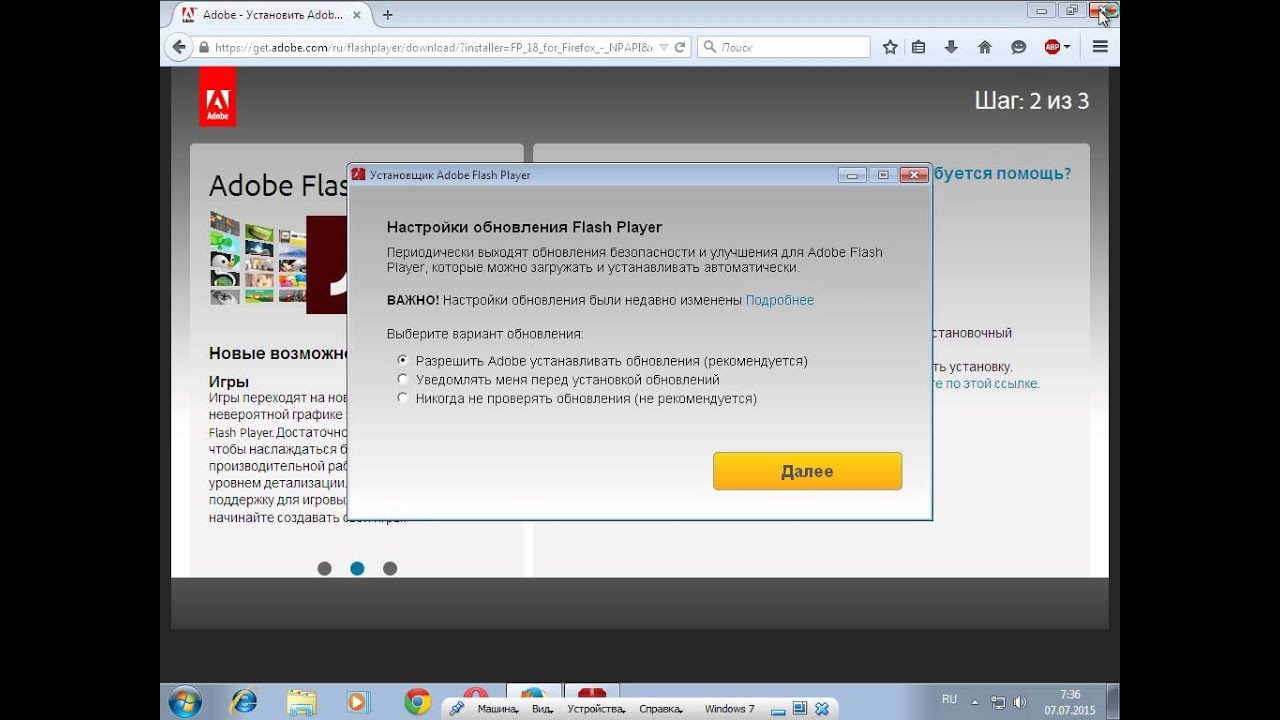Open the Устройства menu on VM toolbar
The image size is (1280, 720).
(x=596, y=709)
